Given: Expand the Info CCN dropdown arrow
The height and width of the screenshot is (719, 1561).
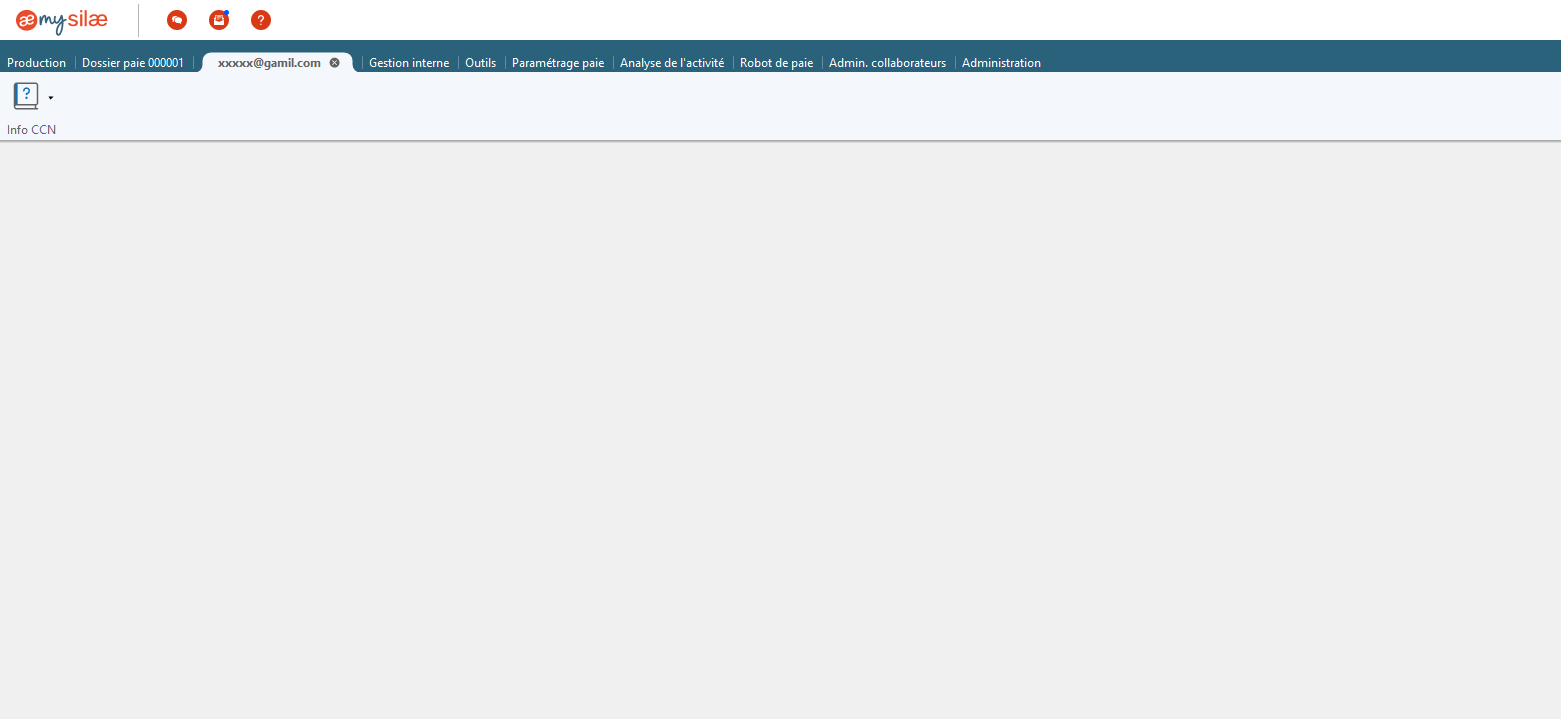Looking at the screenshot, I should tap(51, 98).
